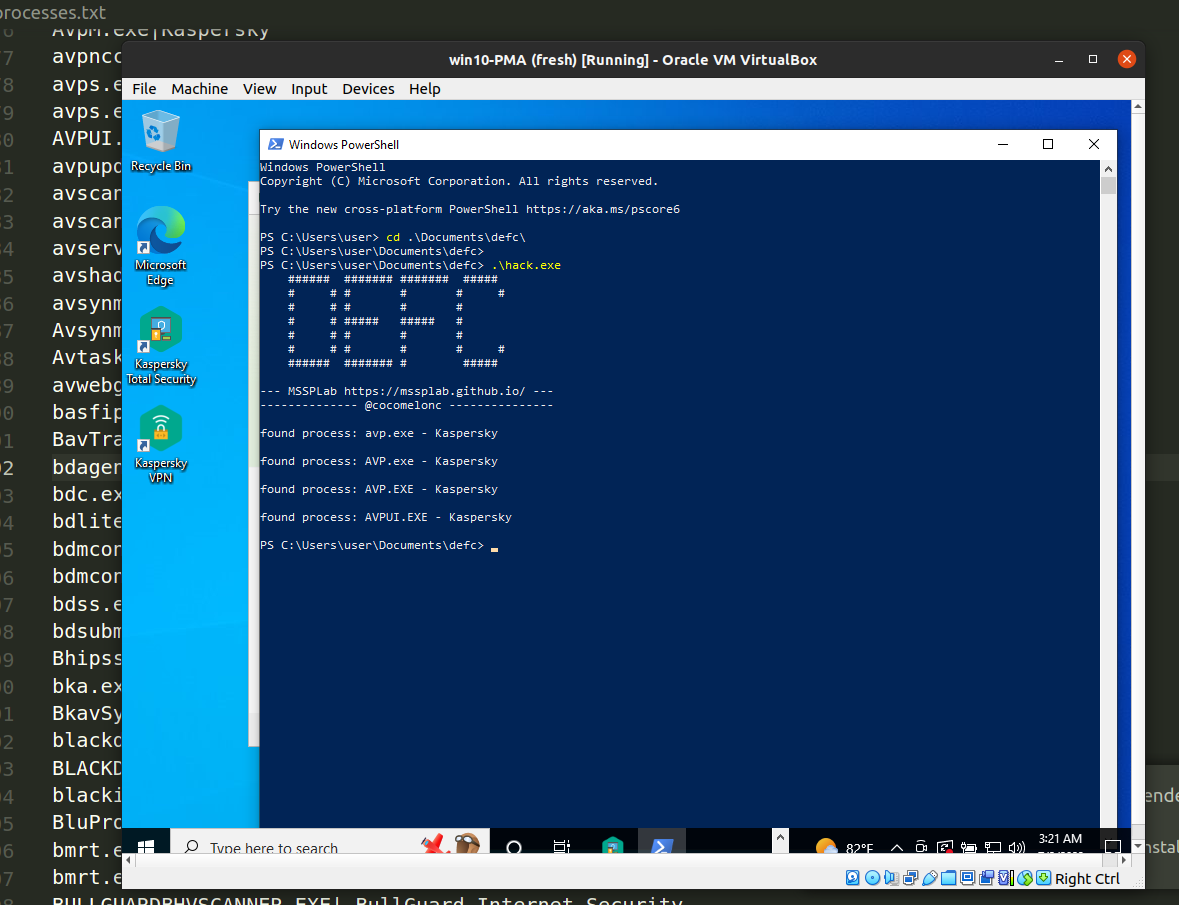Click the VirtualBox mouse integration indicator

pyautogui.click(x=1025, y=878)
